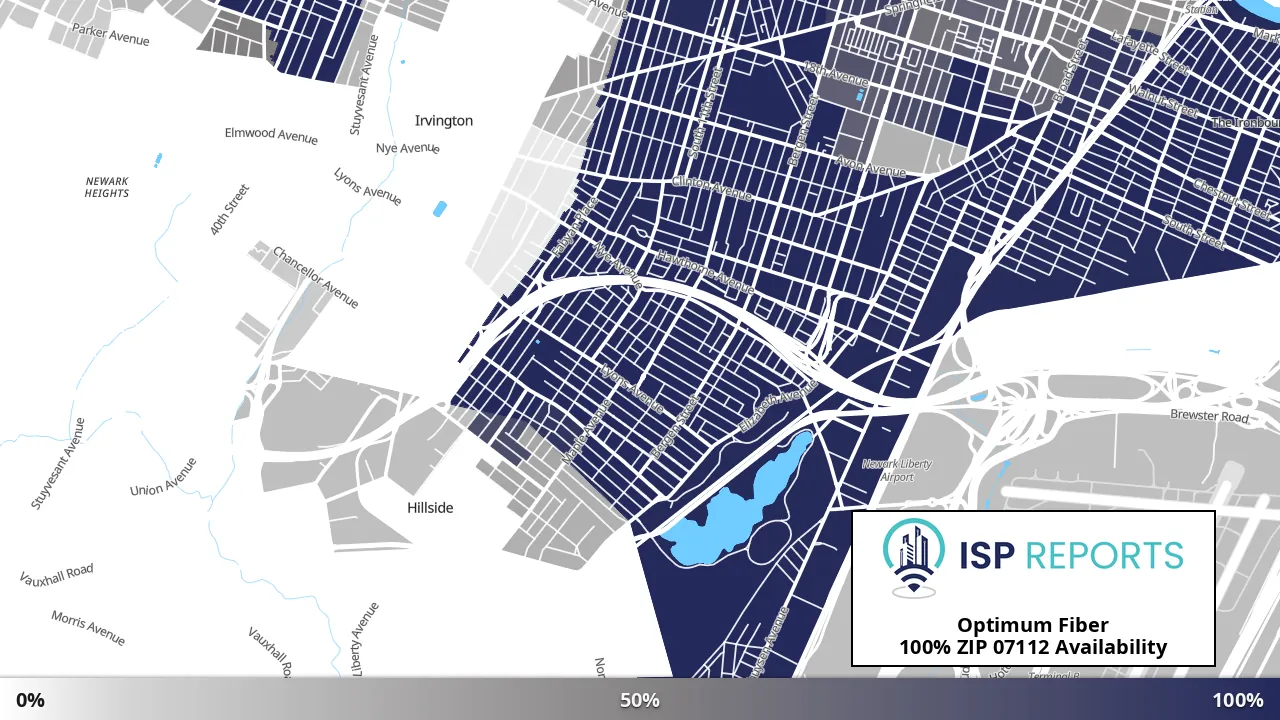
Task: Click the 40th Street label
Action: (x=230, y=209)
